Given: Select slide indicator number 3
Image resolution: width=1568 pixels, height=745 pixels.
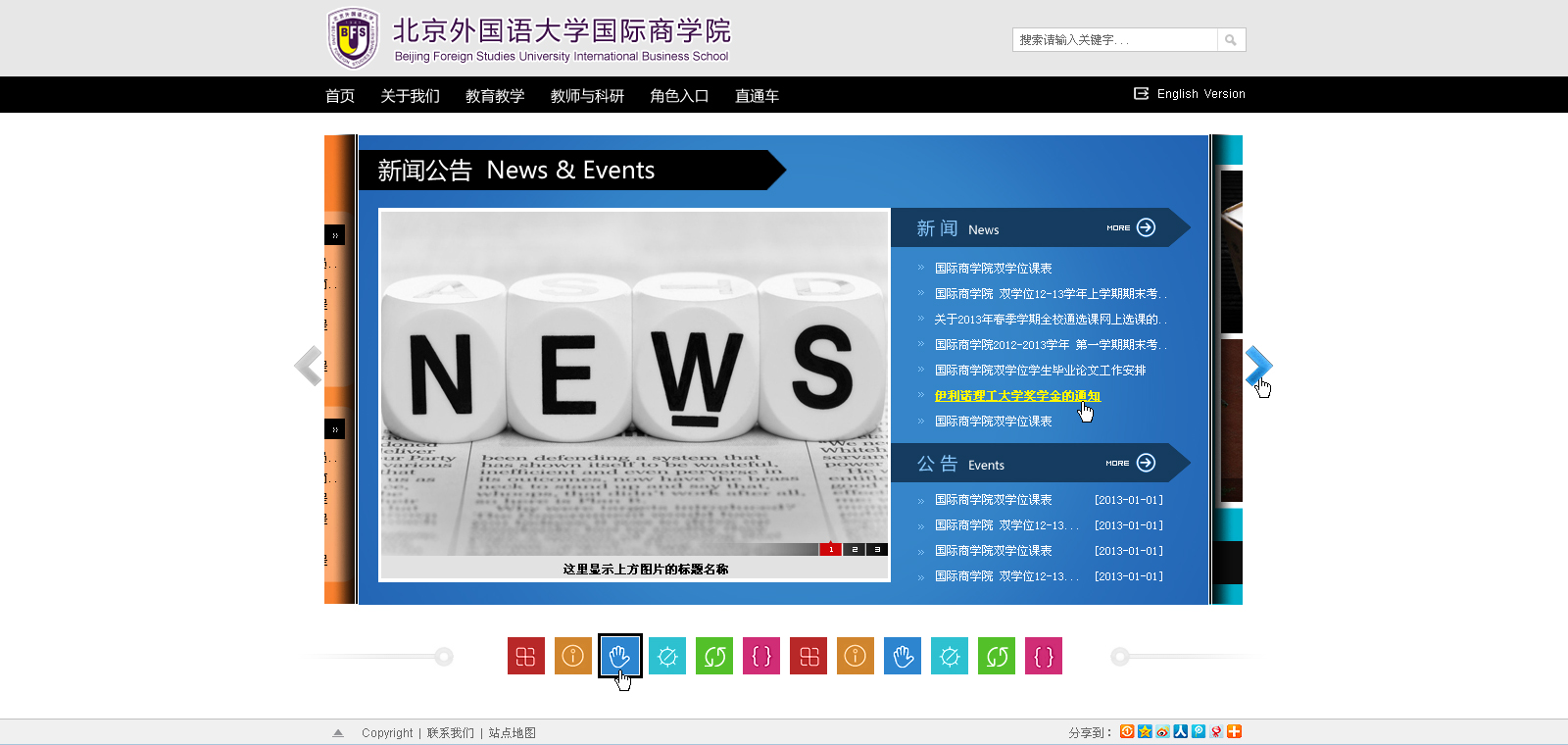Looking at the screenshot, I should 877,549.
